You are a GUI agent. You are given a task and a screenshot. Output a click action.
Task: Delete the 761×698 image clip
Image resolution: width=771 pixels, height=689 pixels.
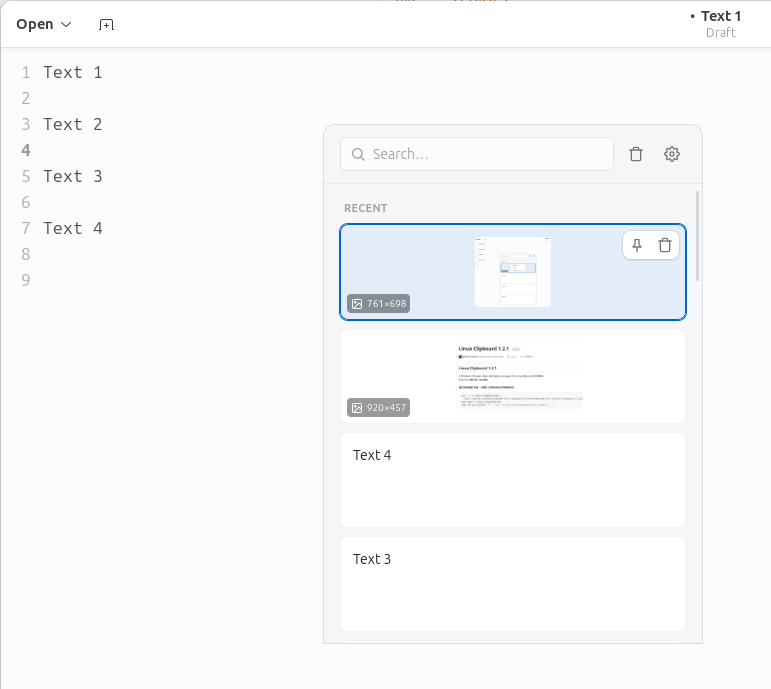click(x=665, y=245)
